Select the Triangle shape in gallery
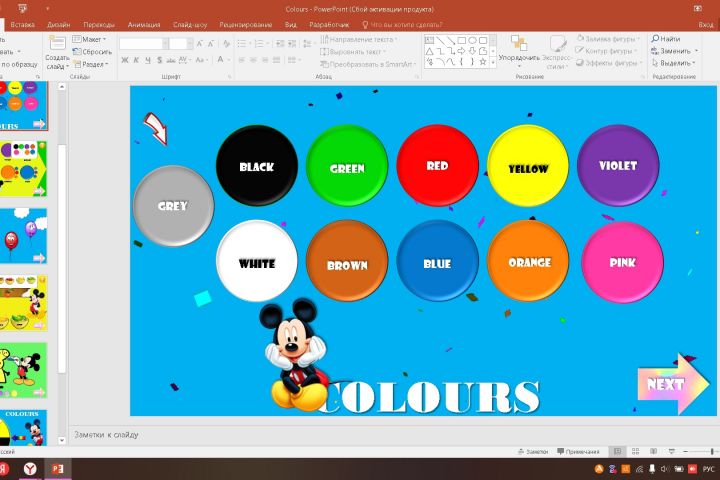This screenshot has height=480, width=720. [429, 51]
